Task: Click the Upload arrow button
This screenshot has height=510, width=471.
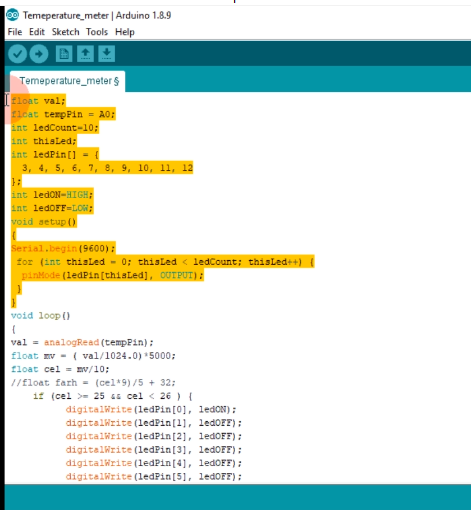Action: [x=39, y=54]
